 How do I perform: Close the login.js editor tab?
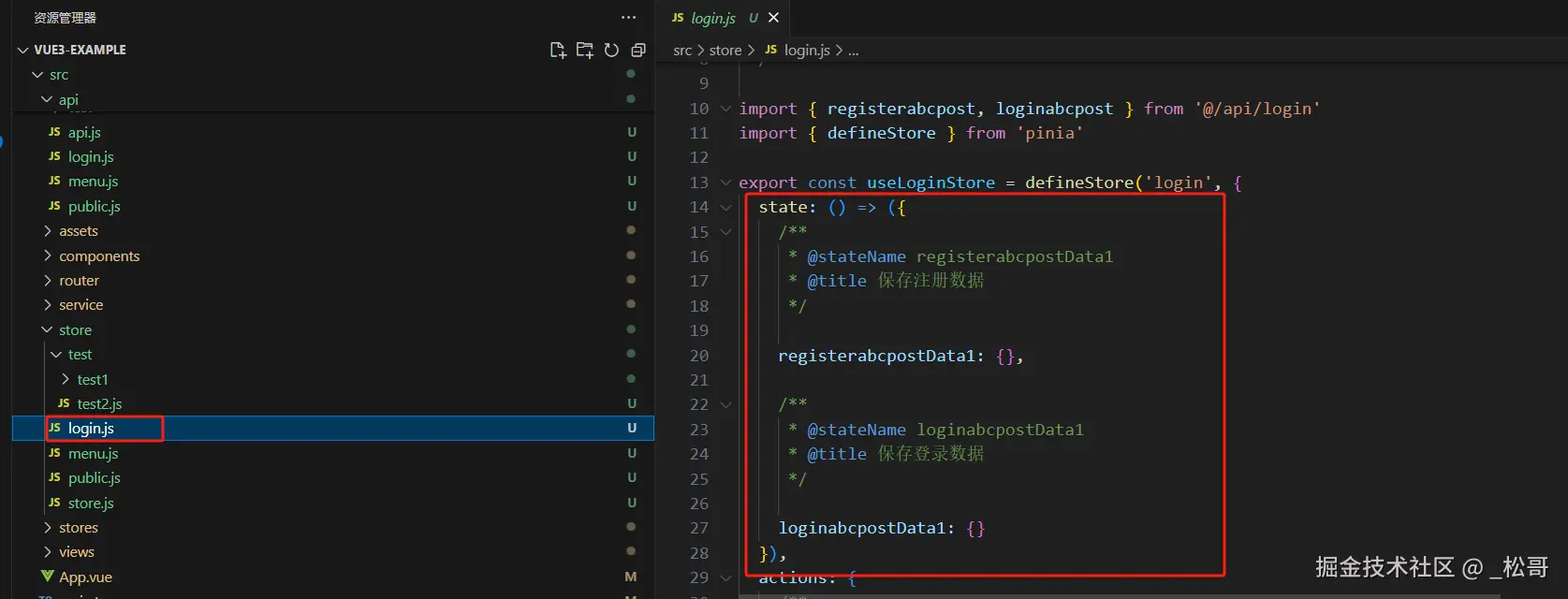coord(773,18)
